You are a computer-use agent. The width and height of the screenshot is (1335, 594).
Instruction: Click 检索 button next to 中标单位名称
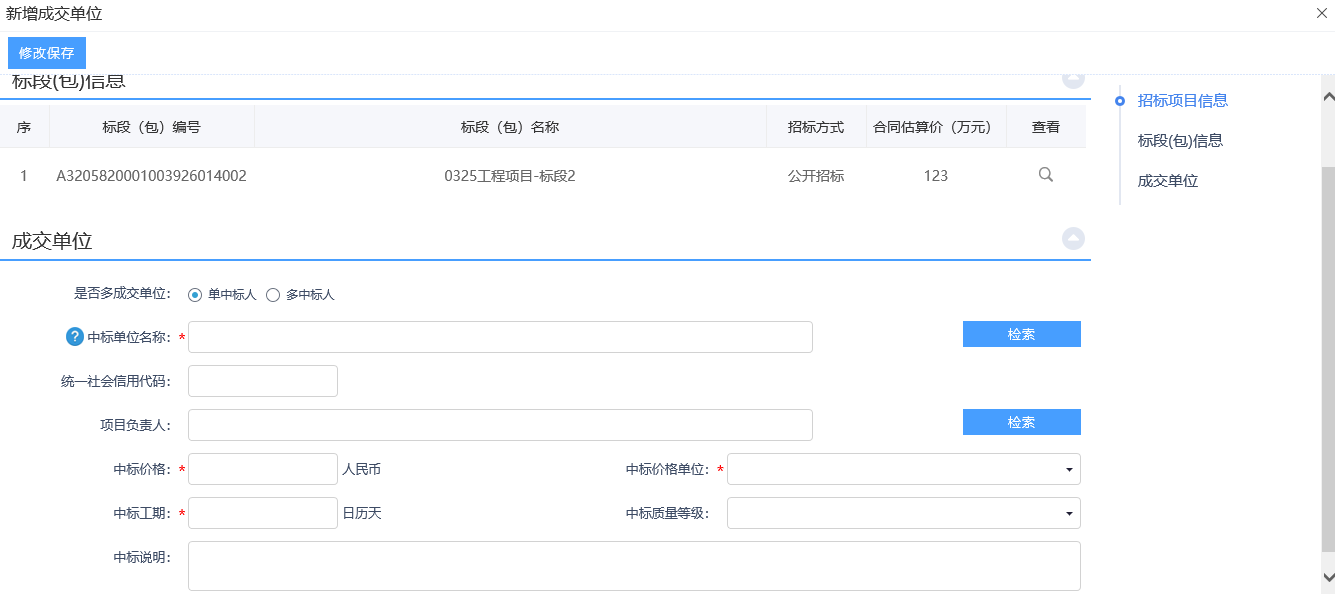click(1021, 334)
